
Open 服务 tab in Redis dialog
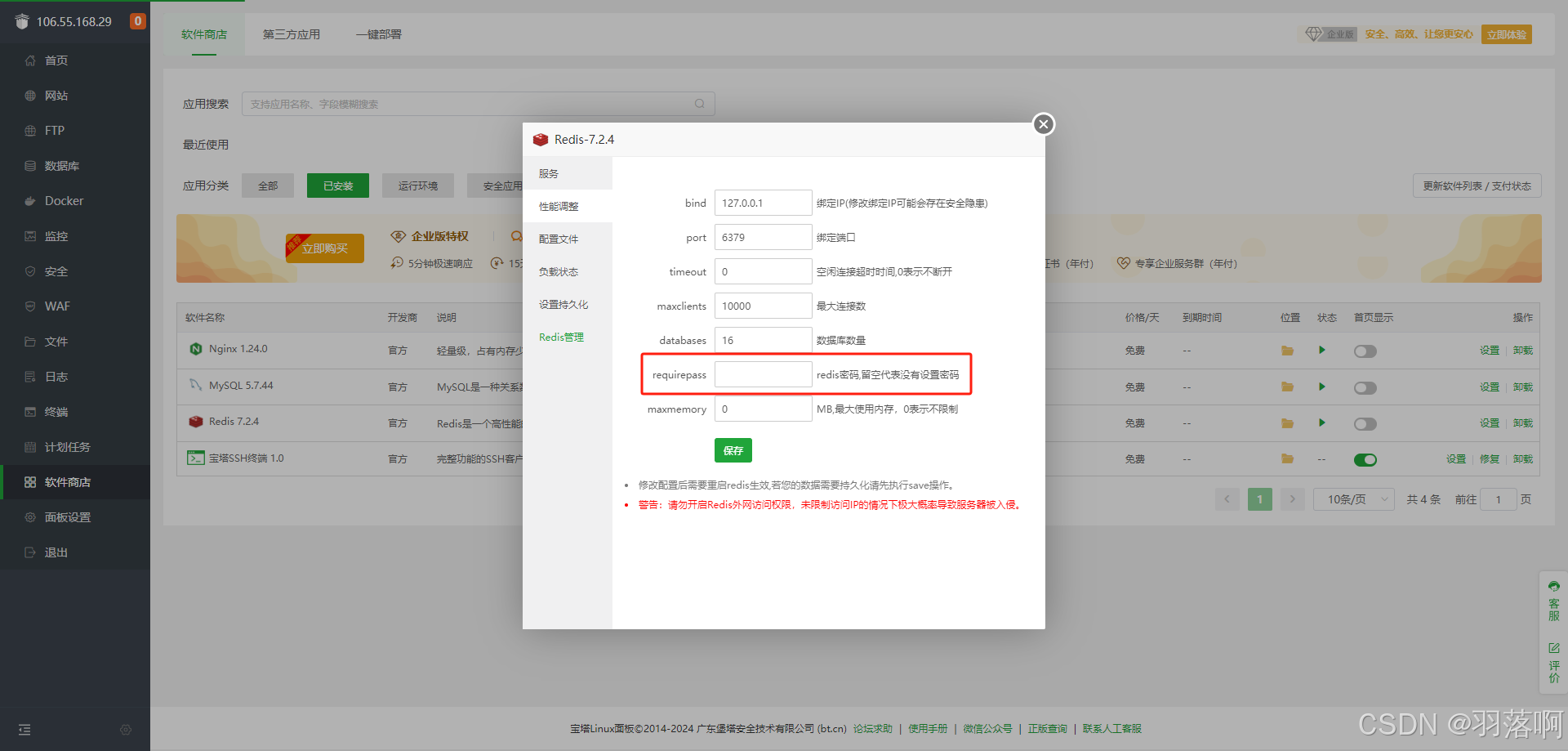pos(568,173)
